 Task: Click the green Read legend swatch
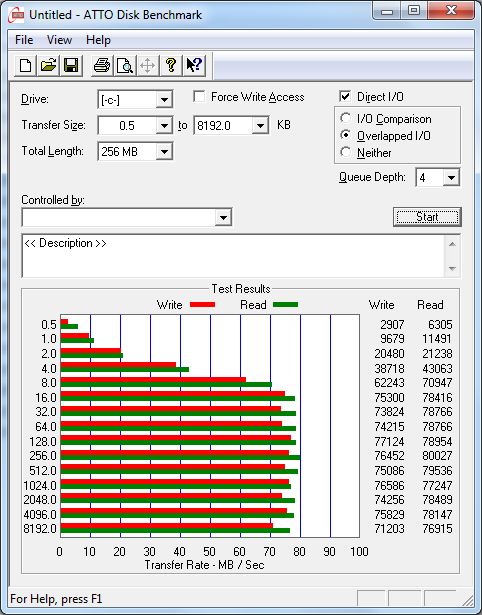(285, 305)
